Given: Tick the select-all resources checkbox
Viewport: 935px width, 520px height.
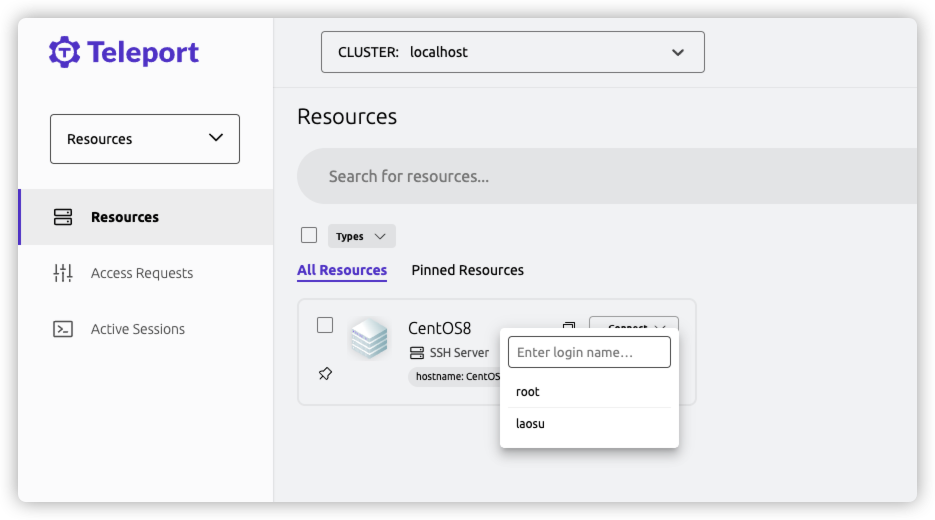Looking at the screenshot, I should [x=309, y=236].
